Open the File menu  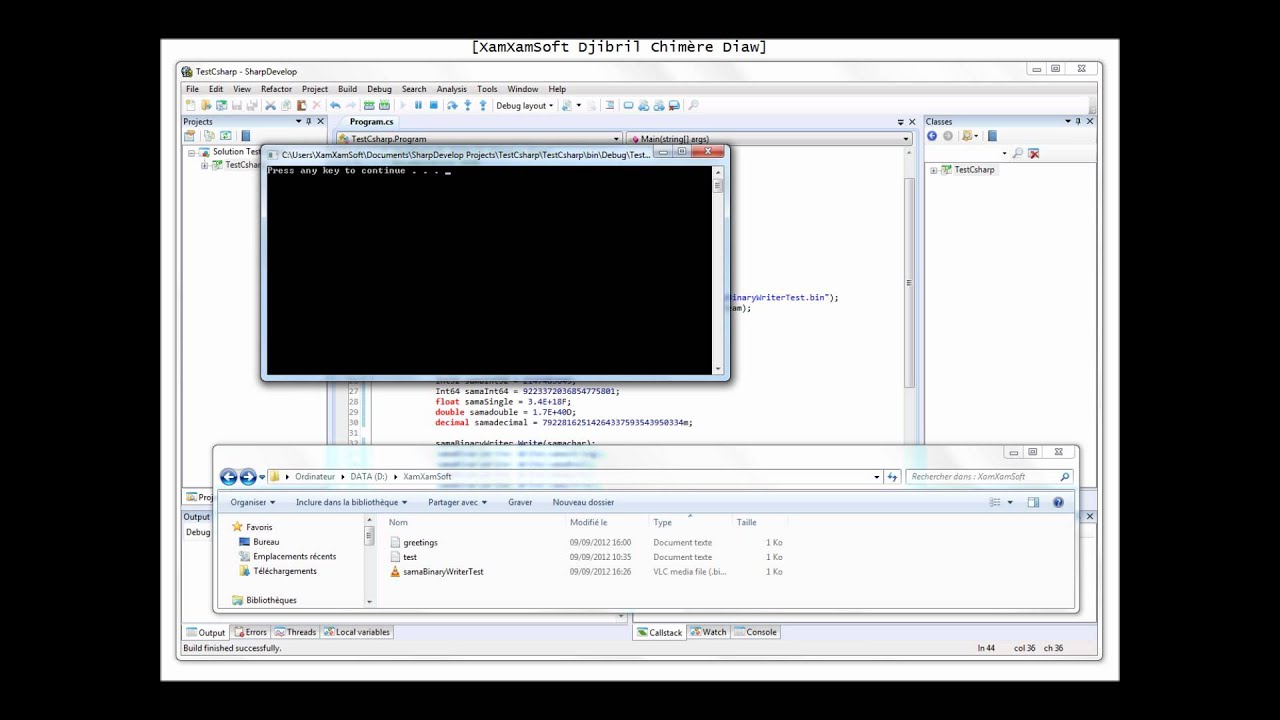[x=192, y=89]
